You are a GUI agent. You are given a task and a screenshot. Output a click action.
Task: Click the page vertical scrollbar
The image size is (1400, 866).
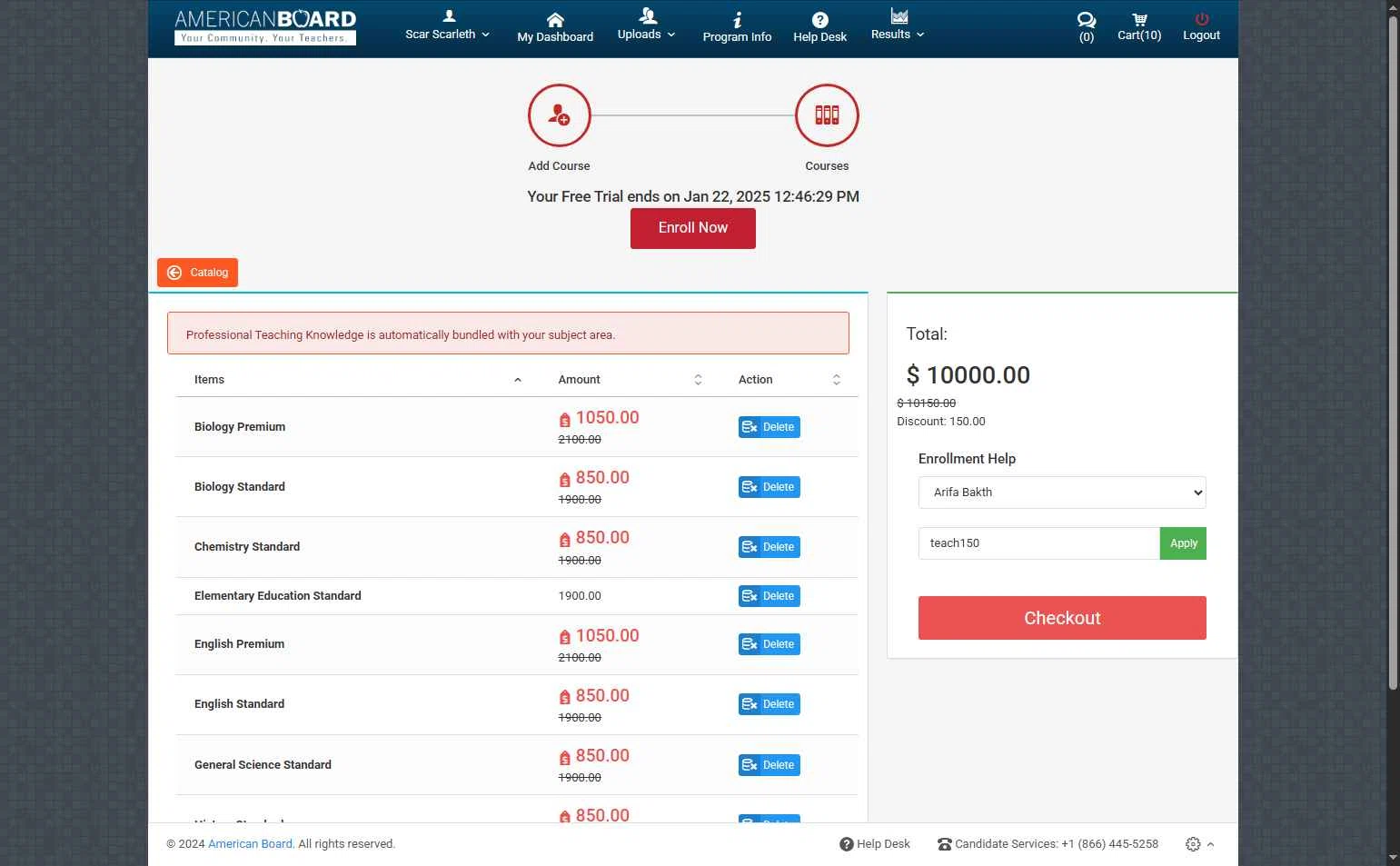[x=1393, y=354]
